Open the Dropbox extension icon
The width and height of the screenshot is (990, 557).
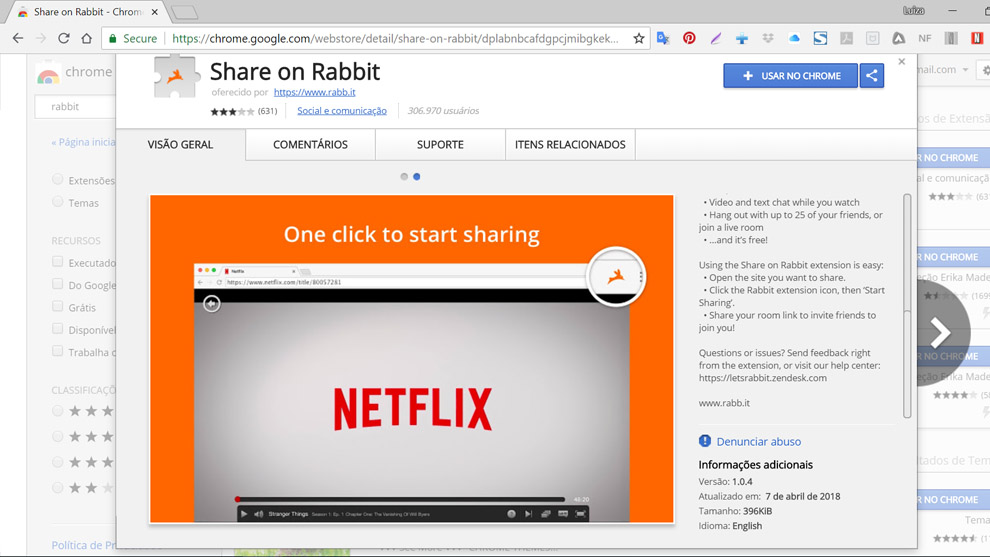point(768,39)
